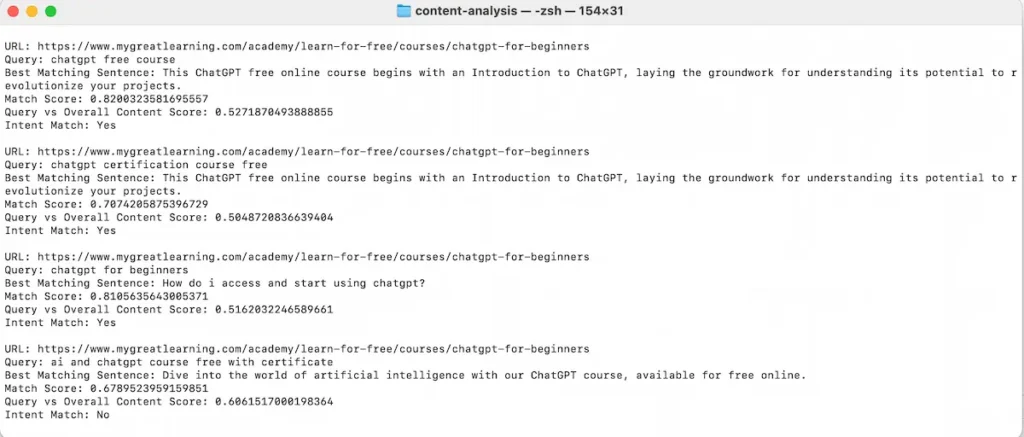Minimize the terminal with the yellow button
This screenshot has width=1024, height=437.
click(31, 11)
